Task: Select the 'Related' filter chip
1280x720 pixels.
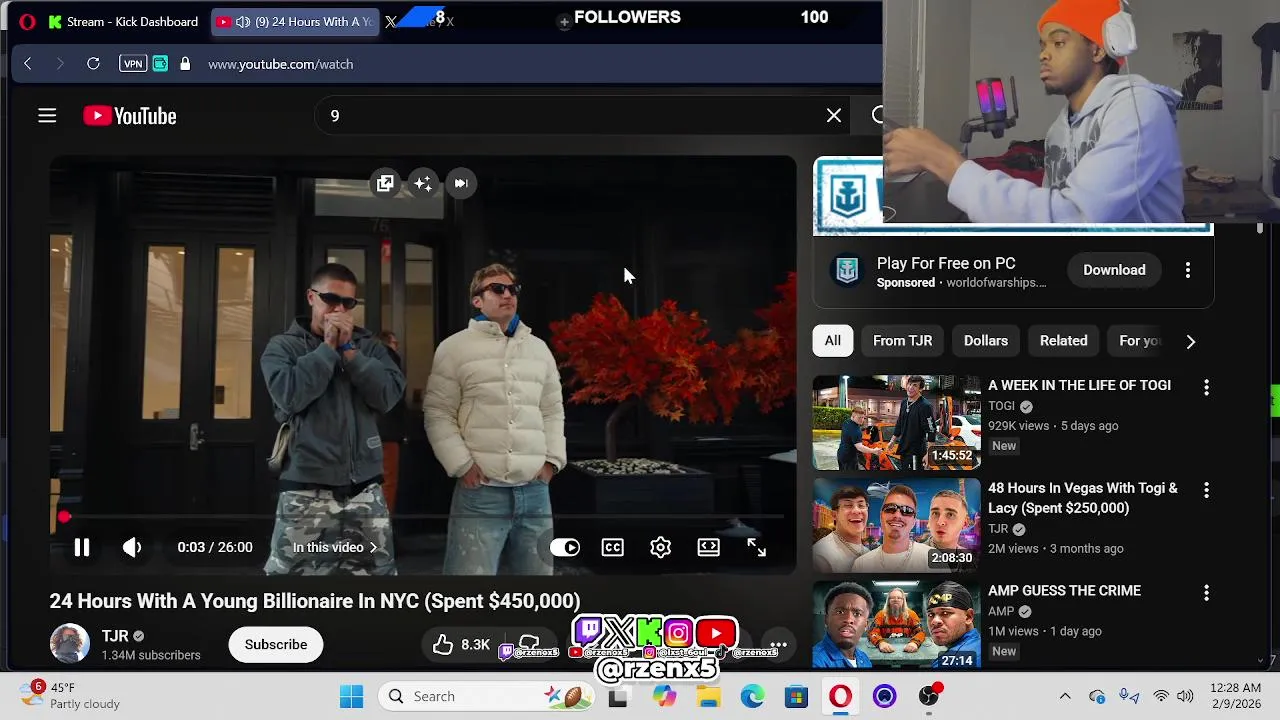Action: (x=1064, y=341)
